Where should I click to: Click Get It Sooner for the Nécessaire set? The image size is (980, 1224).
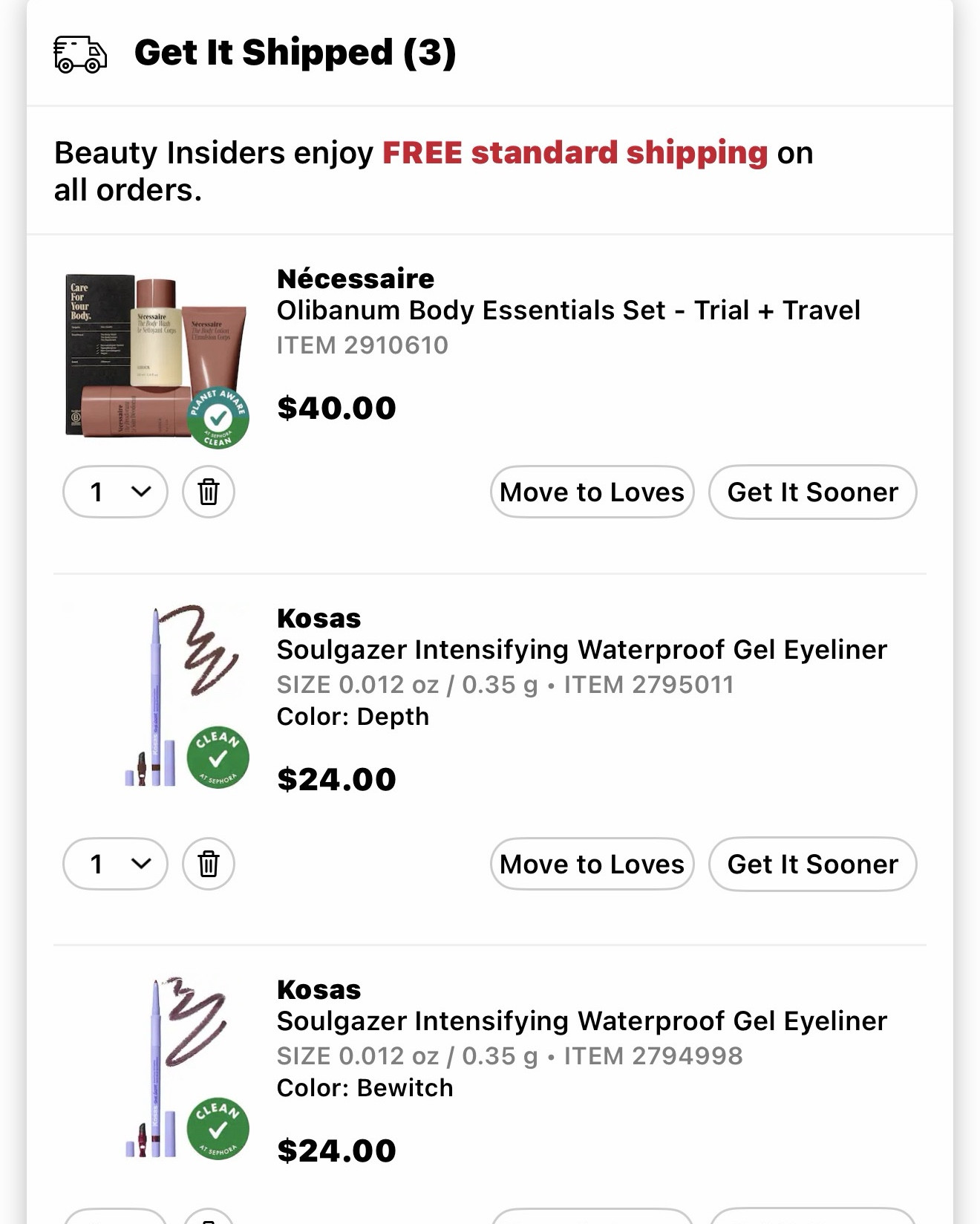point(813,492)
